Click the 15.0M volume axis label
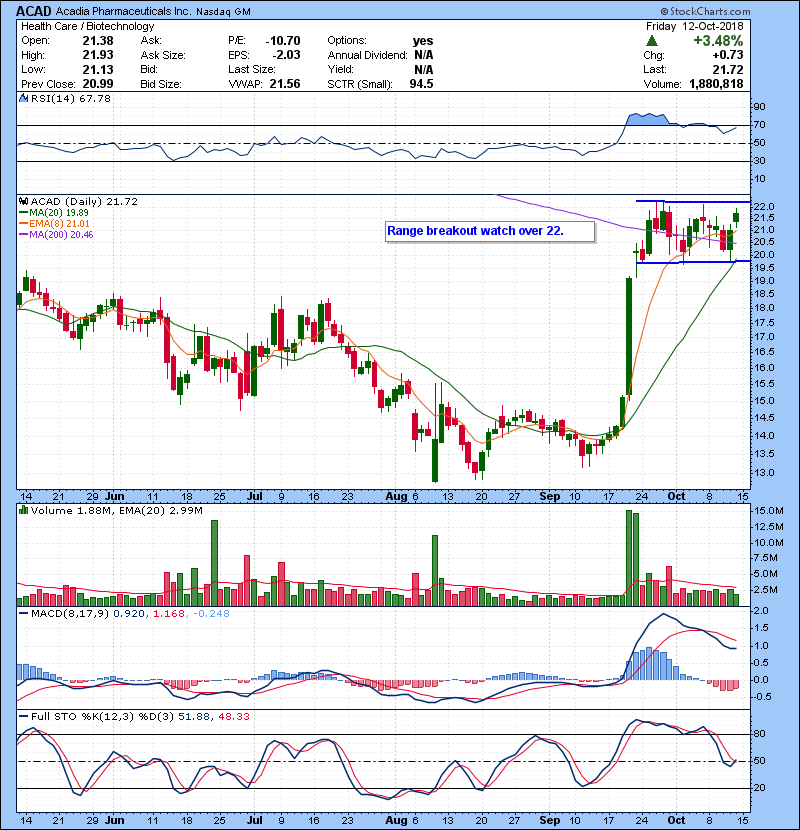 (x=769, y=510)
